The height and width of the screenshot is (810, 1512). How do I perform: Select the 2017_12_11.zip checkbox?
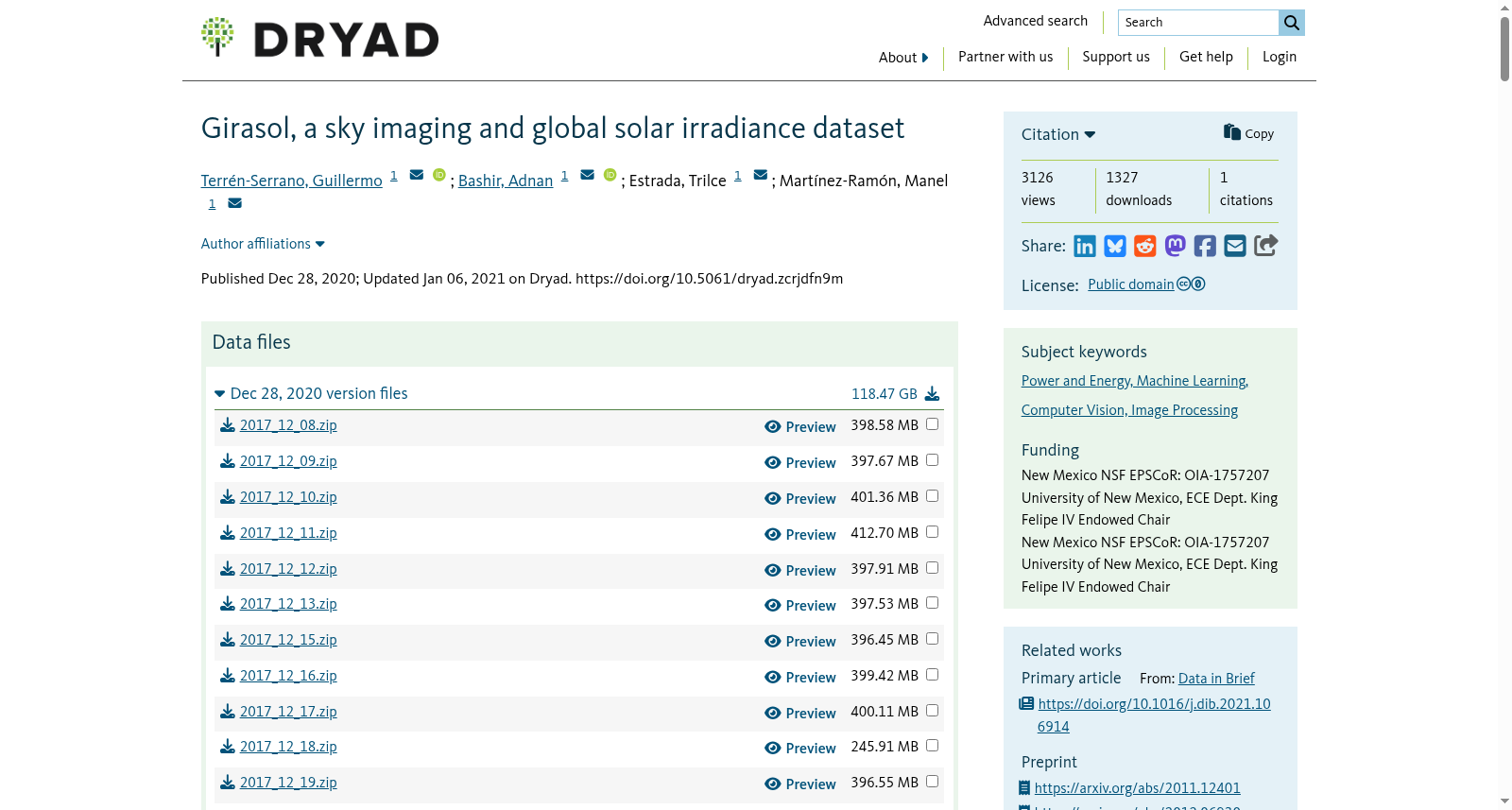click(x=933, y=532)
